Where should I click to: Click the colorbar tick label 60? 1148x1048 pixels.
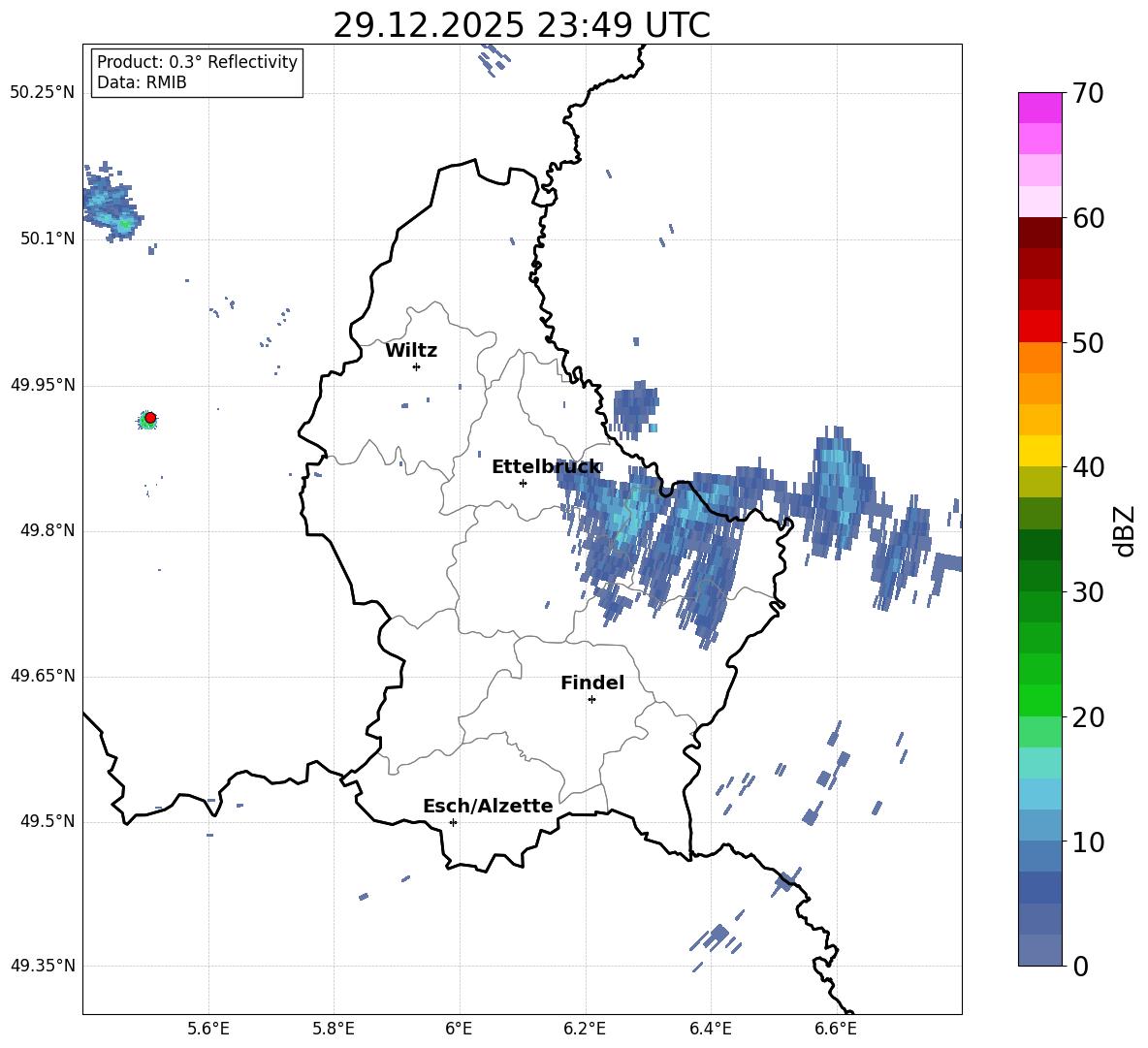pyautogui.click(x=1088, y=218)
